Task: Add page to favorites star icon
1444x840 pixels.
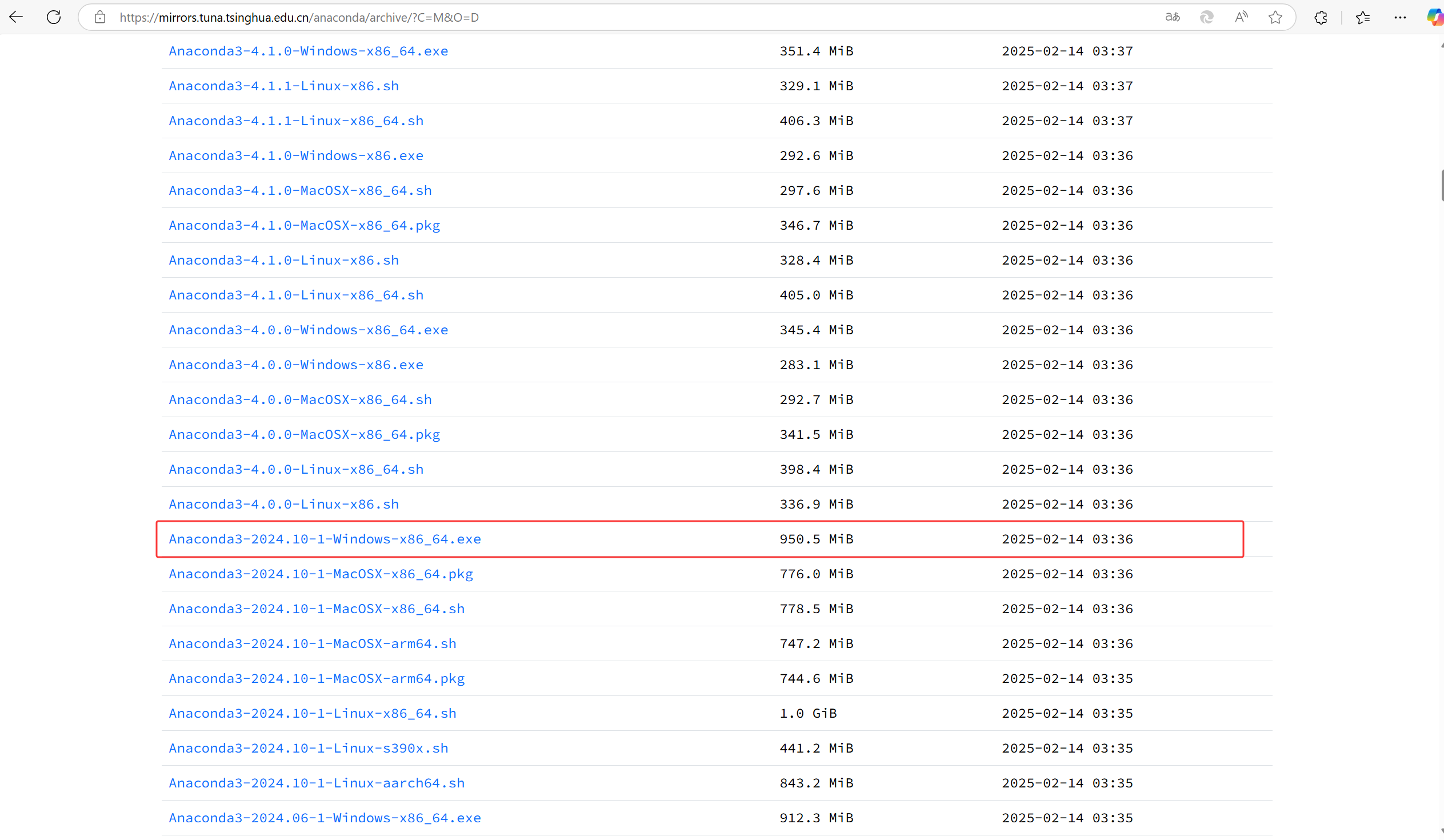Action: pyautogui.click(x=1275, y=17)
